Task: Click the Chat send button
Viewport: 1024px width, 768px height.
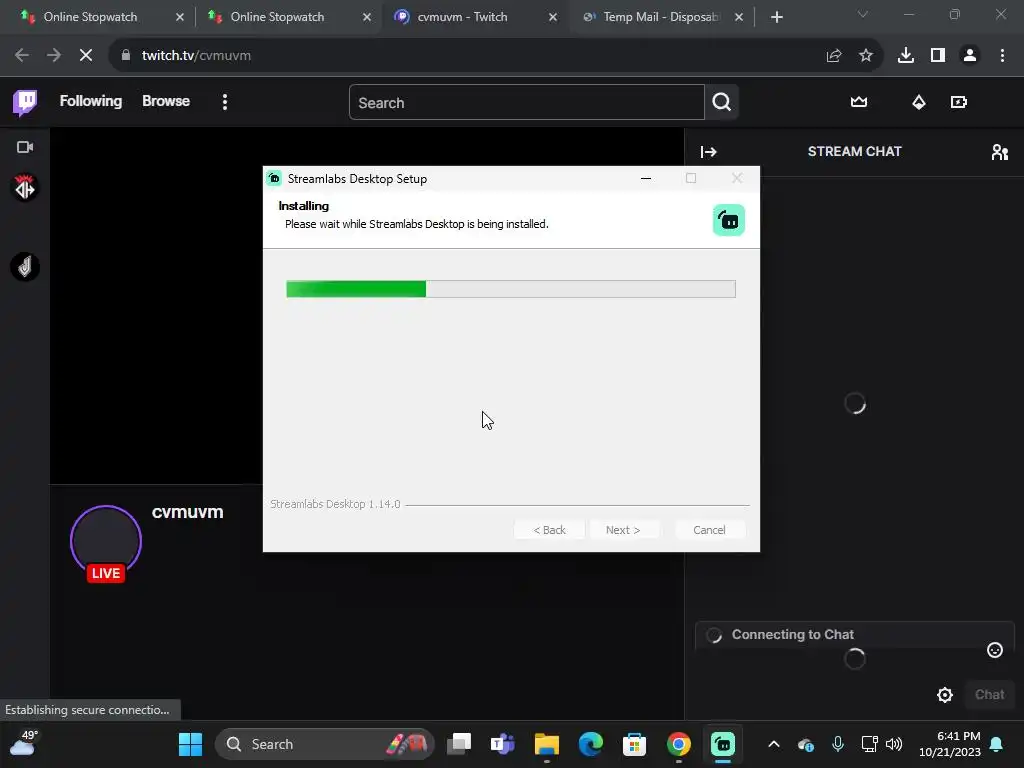Action: (989, 695)
